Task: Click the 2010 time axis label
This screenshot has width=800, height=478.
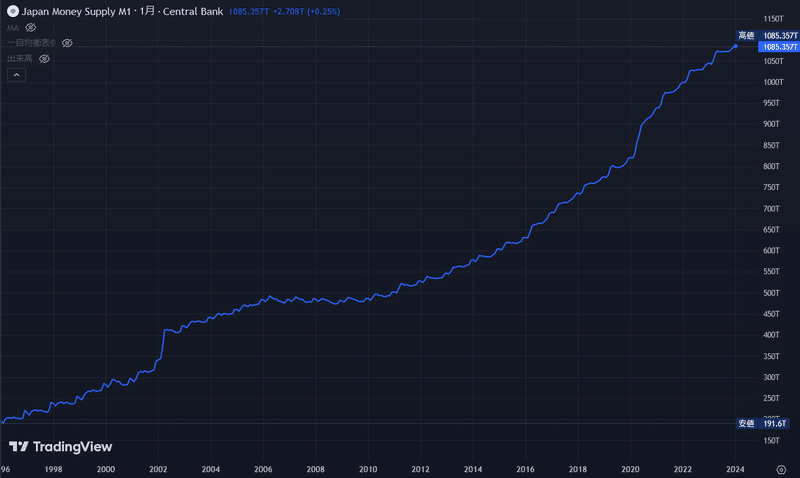Action: pos(368,469)
